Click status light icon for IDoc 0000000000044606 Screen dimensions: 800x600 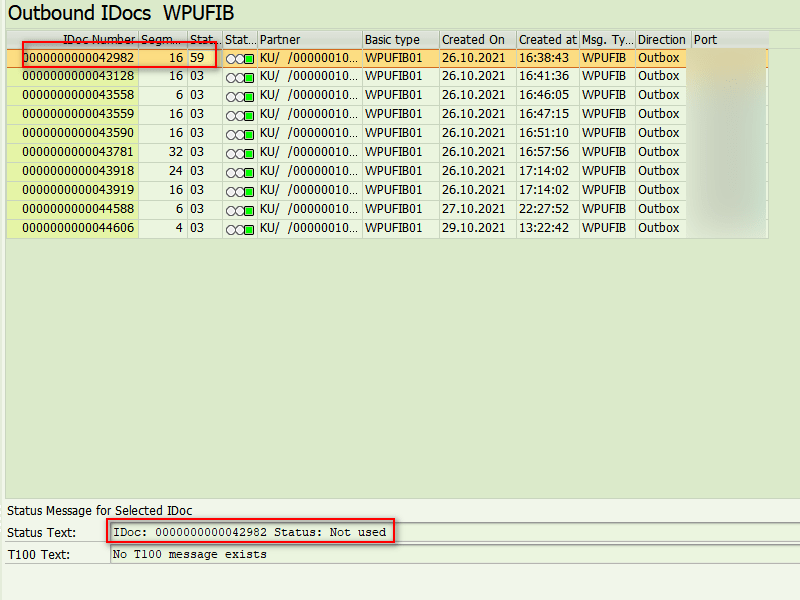(240, 229)
